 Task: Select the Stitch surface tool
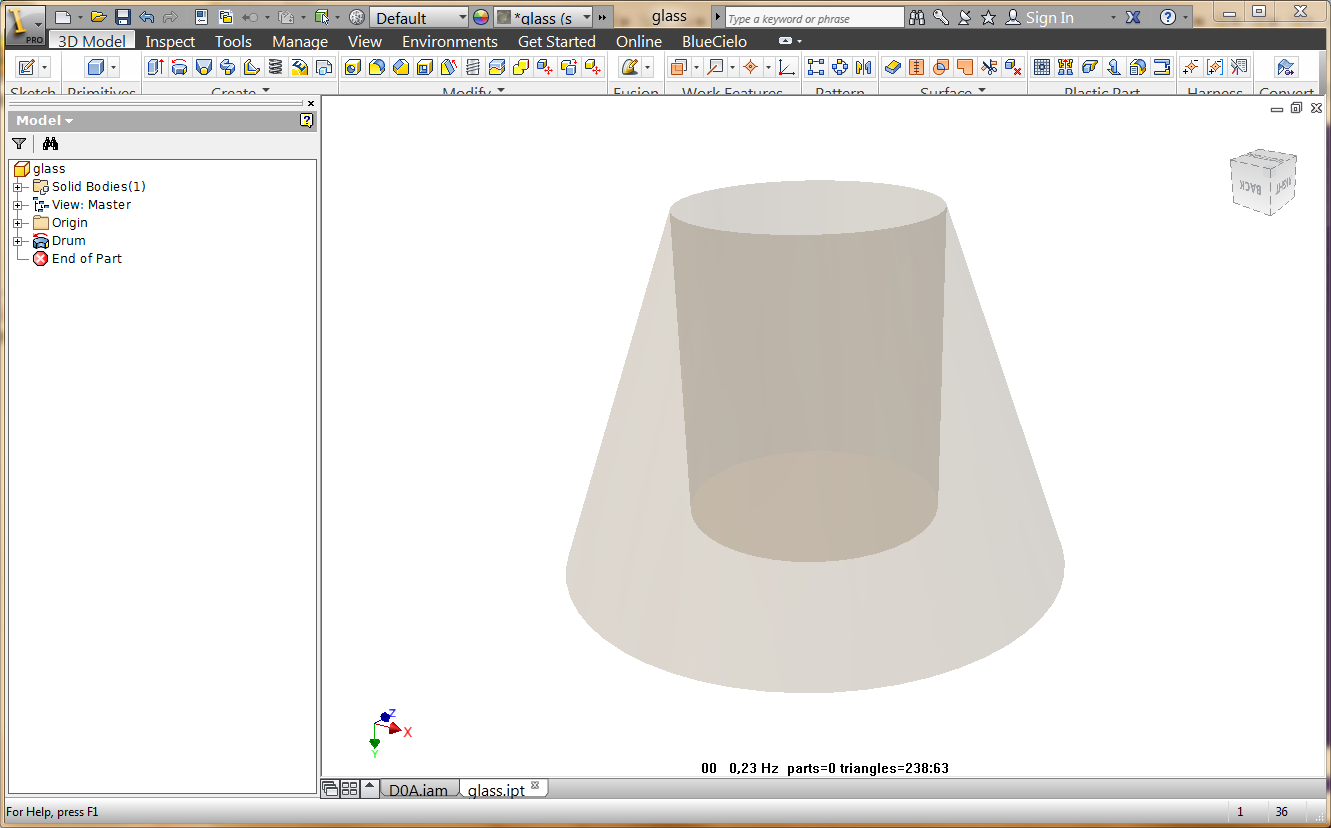click(916, 67)
